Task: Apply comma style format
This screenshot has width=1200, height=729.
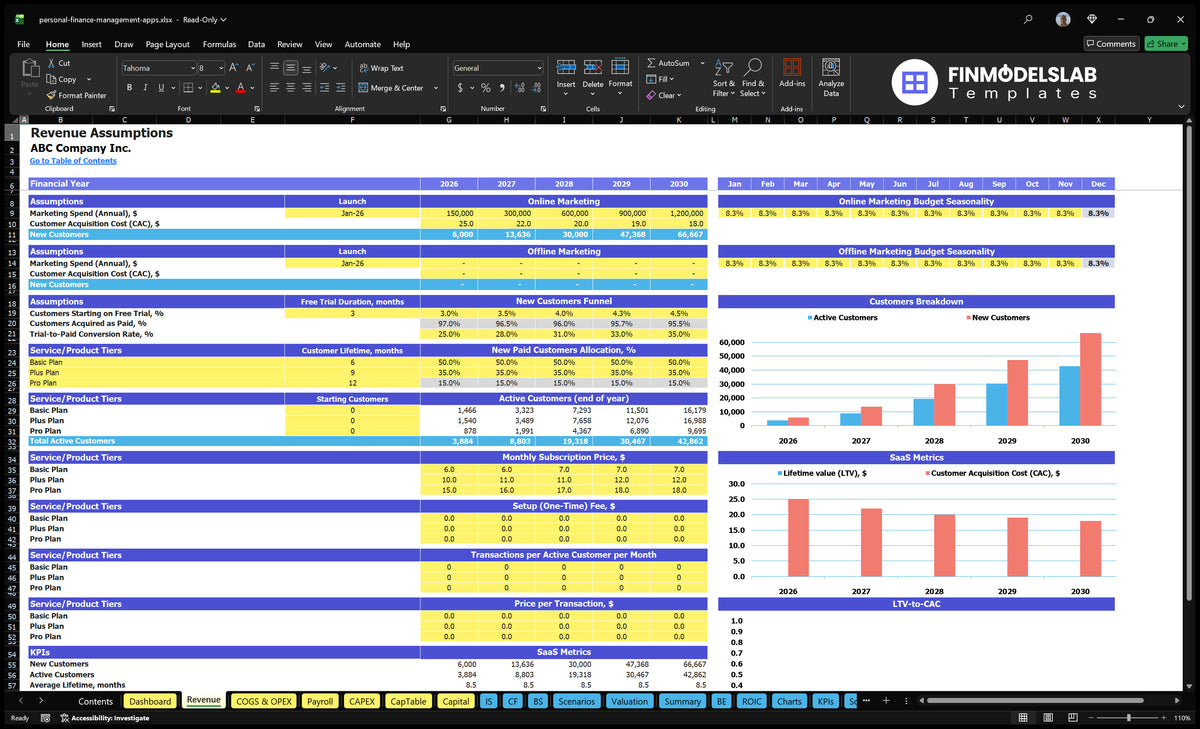Action: pos(502,88)
